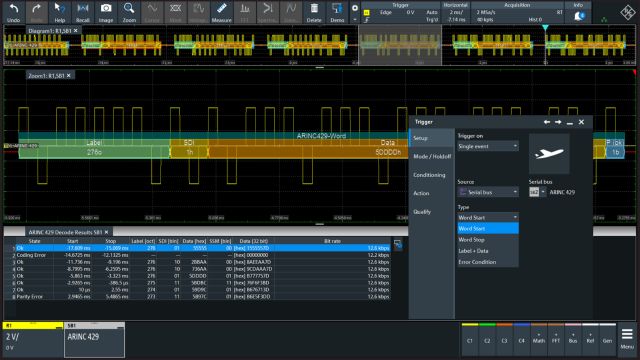The width and height of the screenshot is (640, 360).
Task: Open the Horizontal settings header panel
Action: click(456, 13)
